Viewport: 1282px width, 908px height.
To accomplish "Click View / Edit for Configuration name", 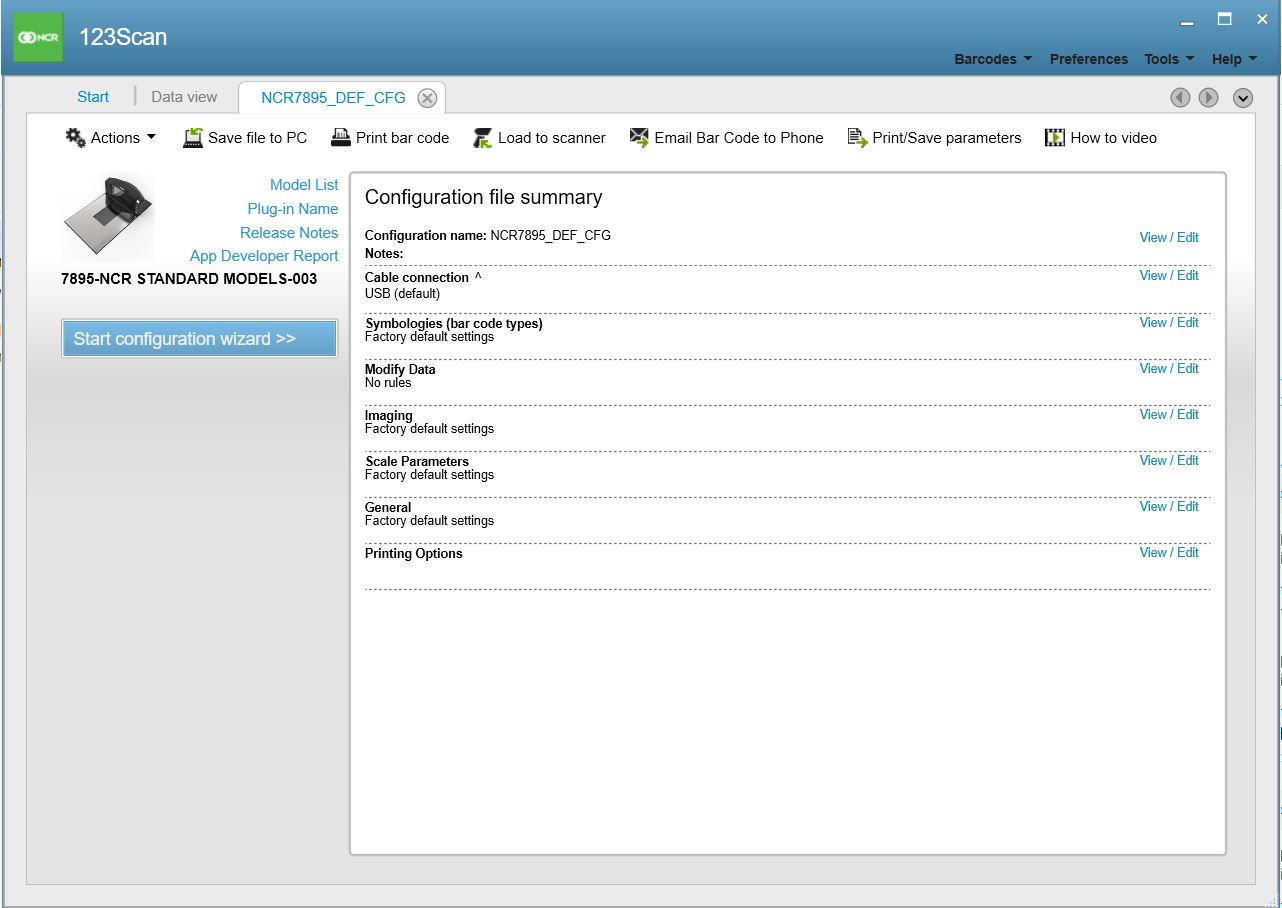I will coord(1169,237).
